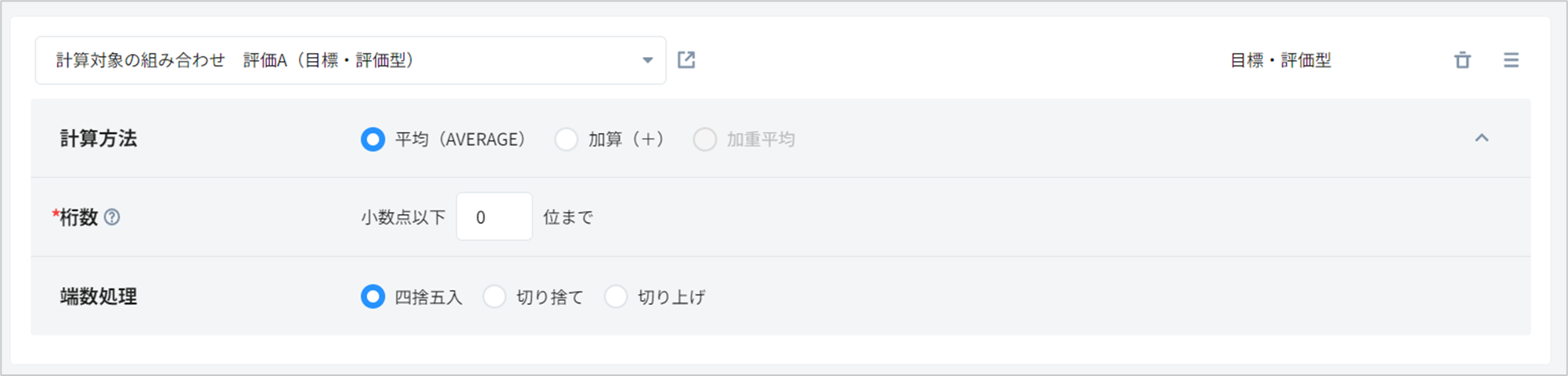The width and height of the screenshot is (1568, 376).
Task: Click the help icon next to 桁数
Action: (x=112, y=217)
